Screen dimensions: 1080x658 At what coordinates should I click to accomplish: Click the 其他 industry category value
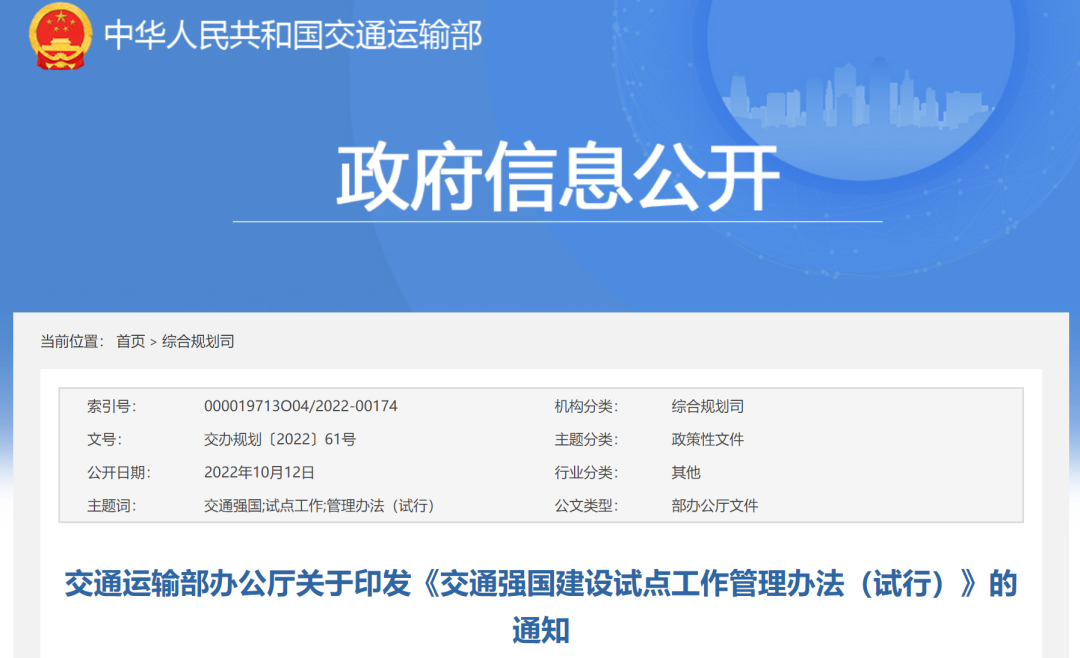point(686,472)
